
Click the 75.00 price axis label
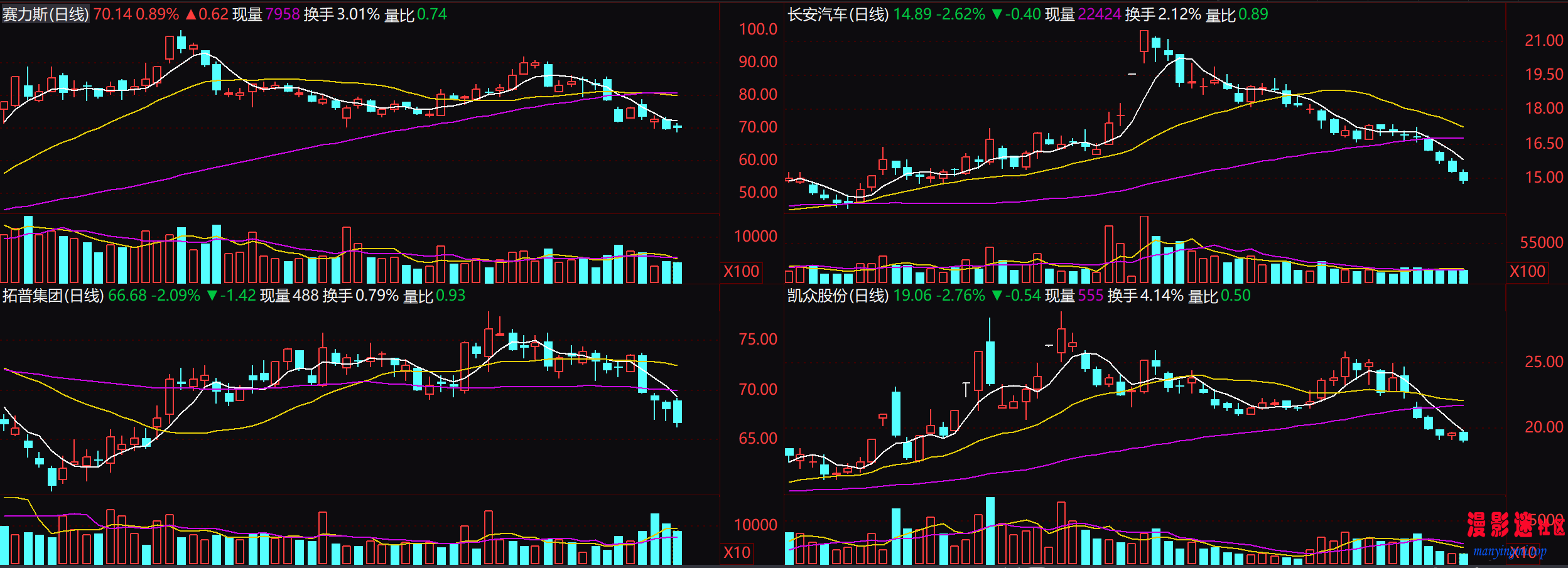[x=758, y=339]
